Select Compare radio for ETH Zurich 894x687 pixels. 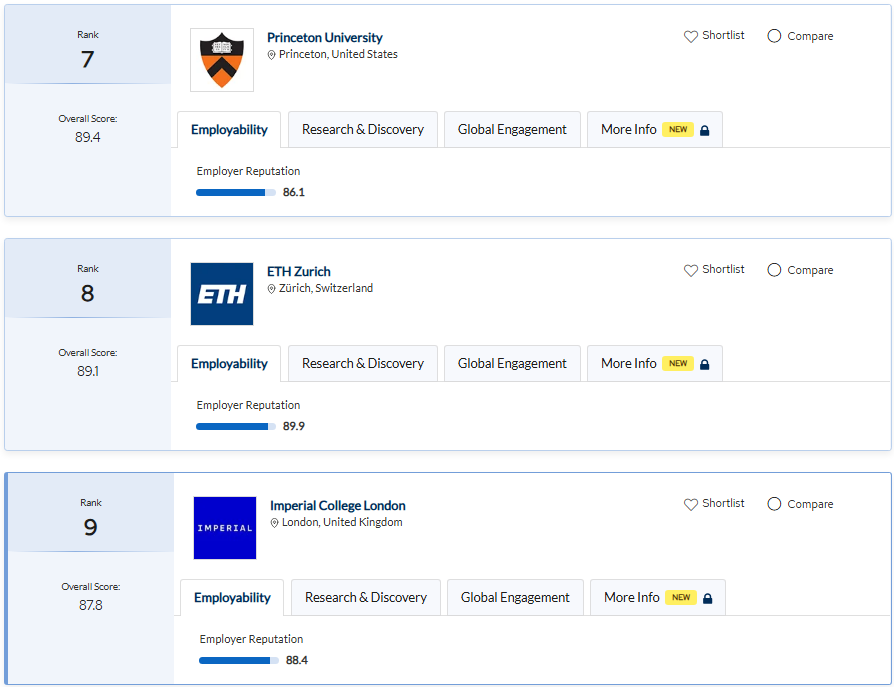(x=774, y=270)
